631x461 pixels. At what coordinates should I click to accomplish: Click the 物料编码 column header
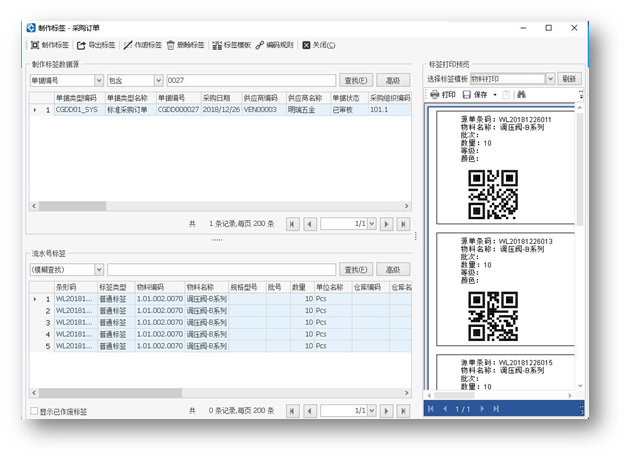point(160,287)
